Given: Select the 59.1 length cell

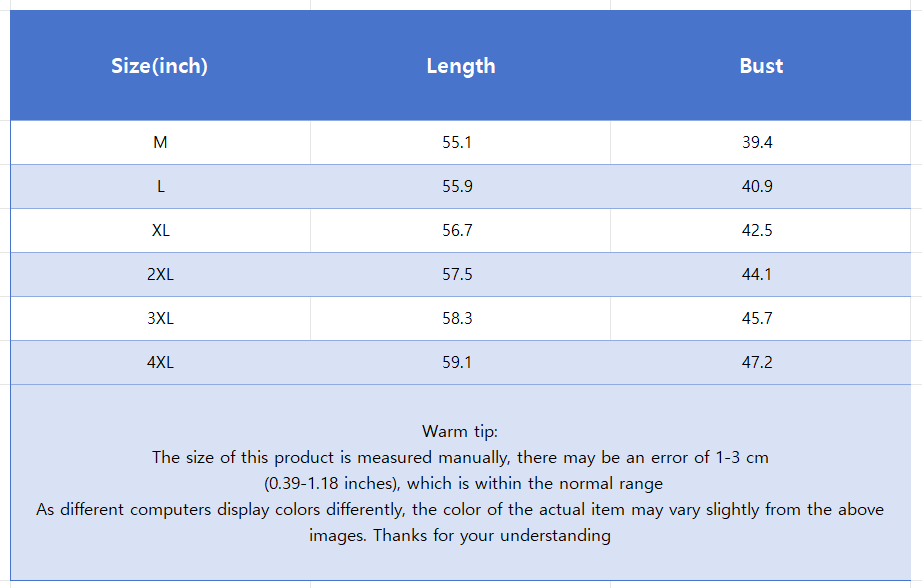Looking at the screenshot, I should (x=457, y=363).
